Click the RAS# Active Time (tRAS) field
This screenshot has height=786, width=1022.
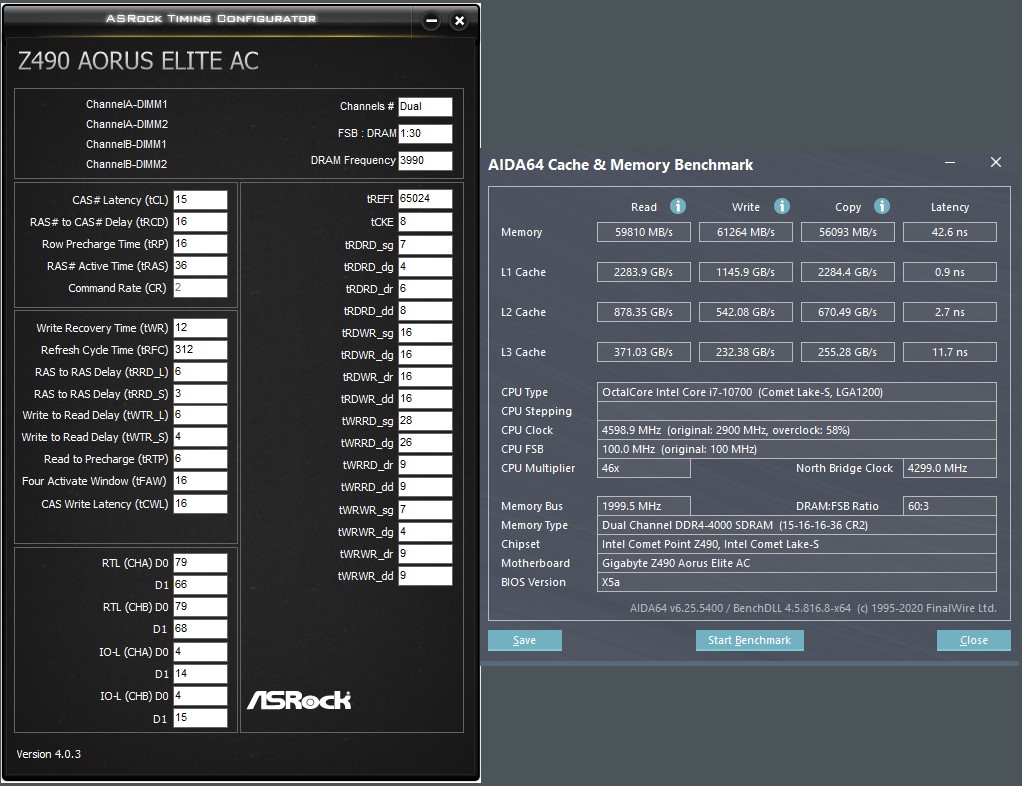pyautogui.click(x=200, y=266)
